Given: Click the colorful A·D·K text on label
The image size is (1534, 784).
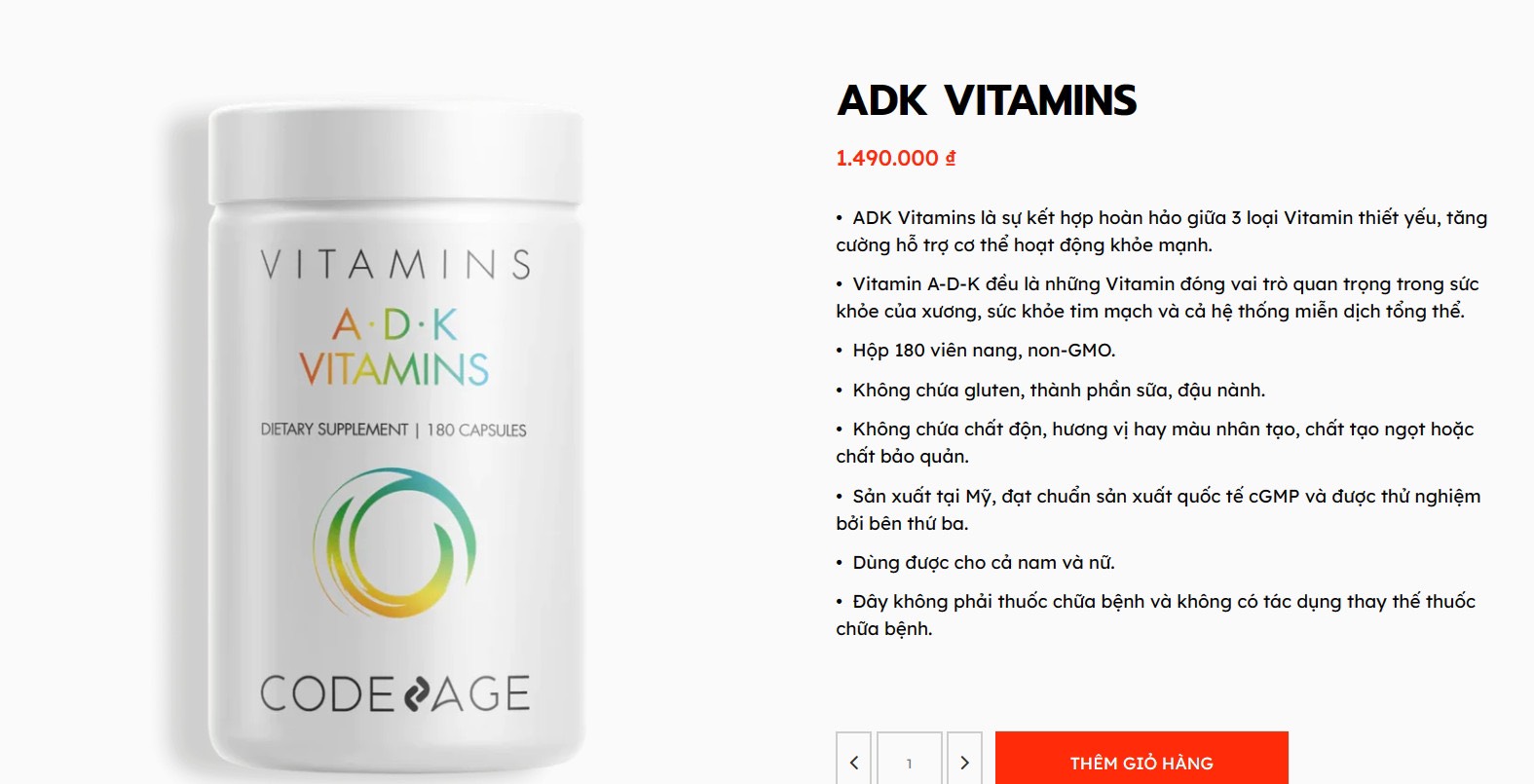Looking at the screenshot, I should (x=394, y=324).
